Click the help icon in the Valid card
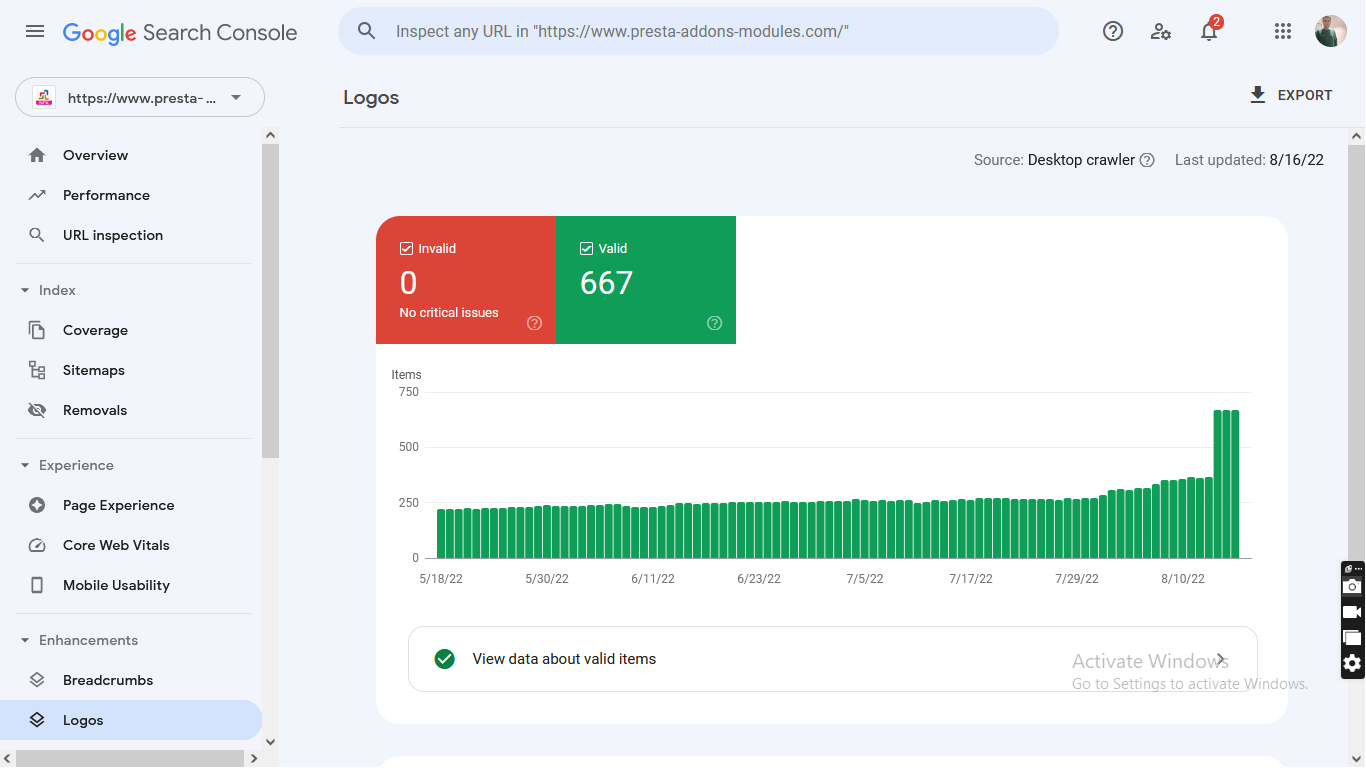The image size is (1366, 768). pyautogui.click(x=714, y=323)
